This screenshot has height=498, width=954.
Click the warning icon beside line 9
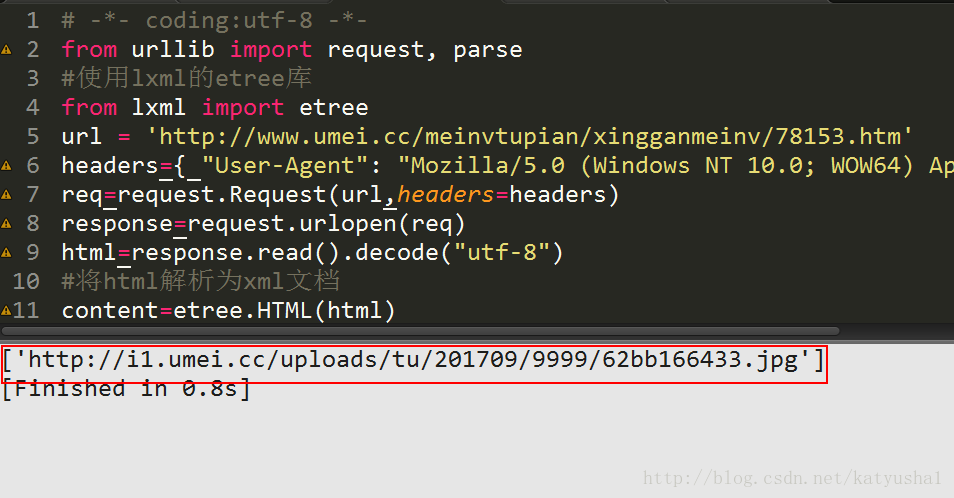[x=6, y=252]
